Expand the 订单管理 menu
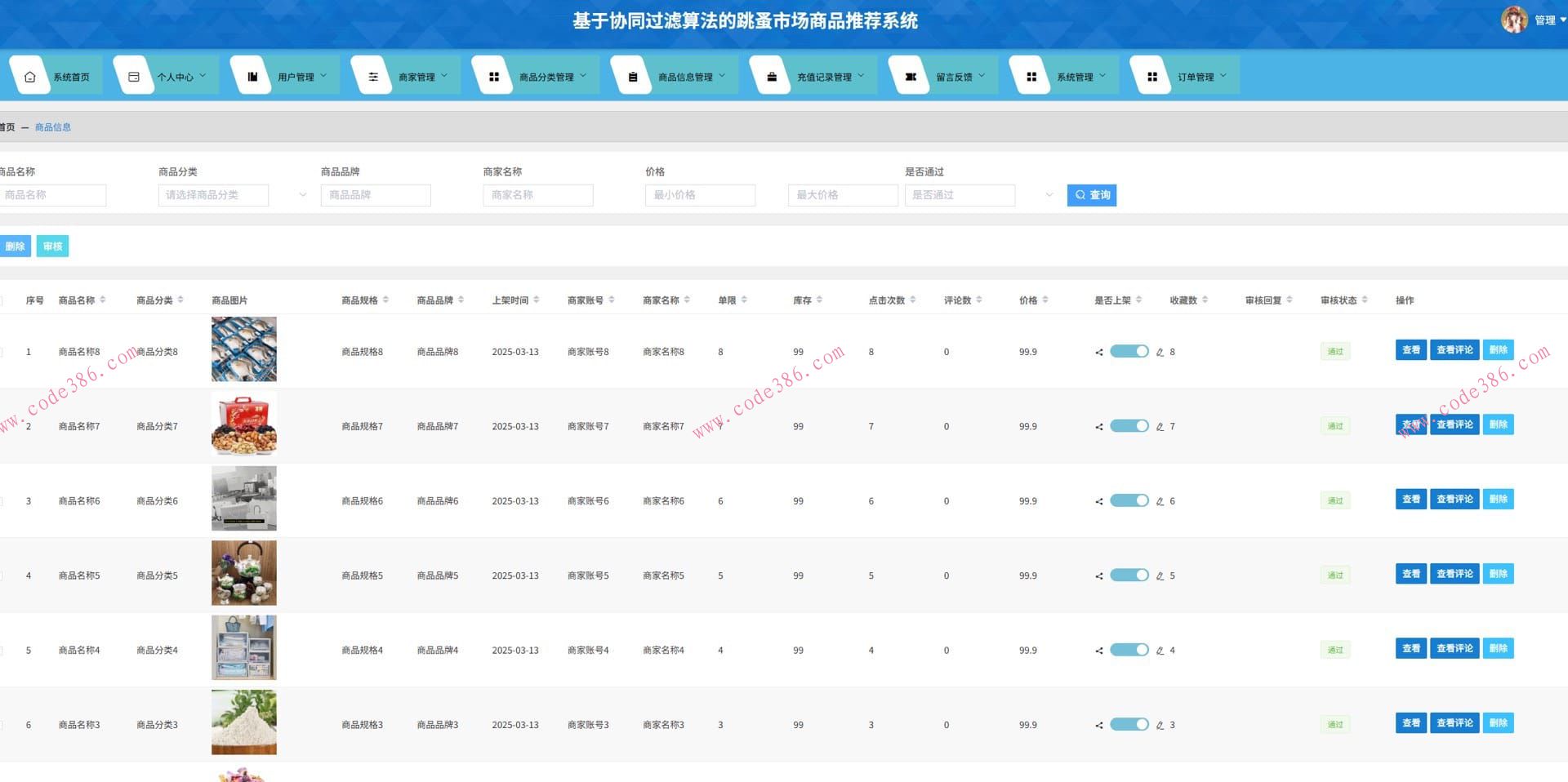 pos(1196,77)
